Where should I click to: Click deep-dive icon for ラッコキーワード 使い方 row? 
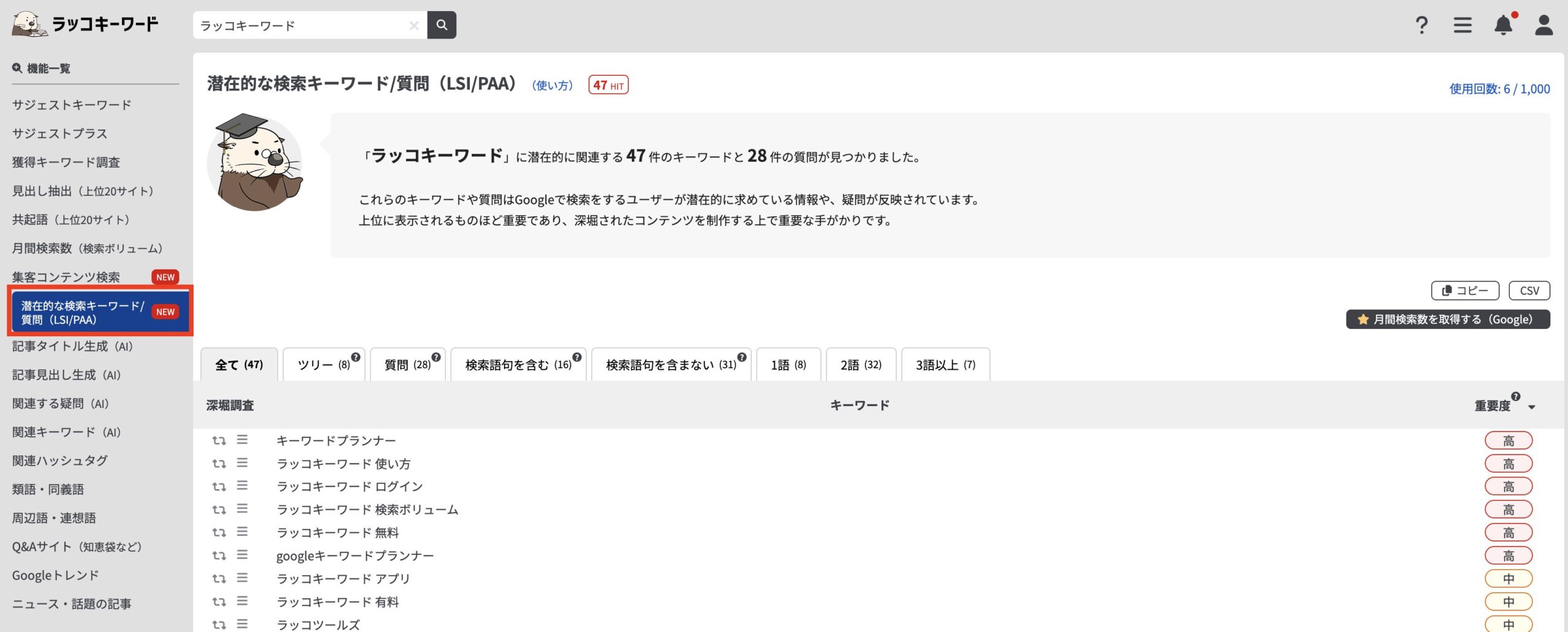[219, 464]
